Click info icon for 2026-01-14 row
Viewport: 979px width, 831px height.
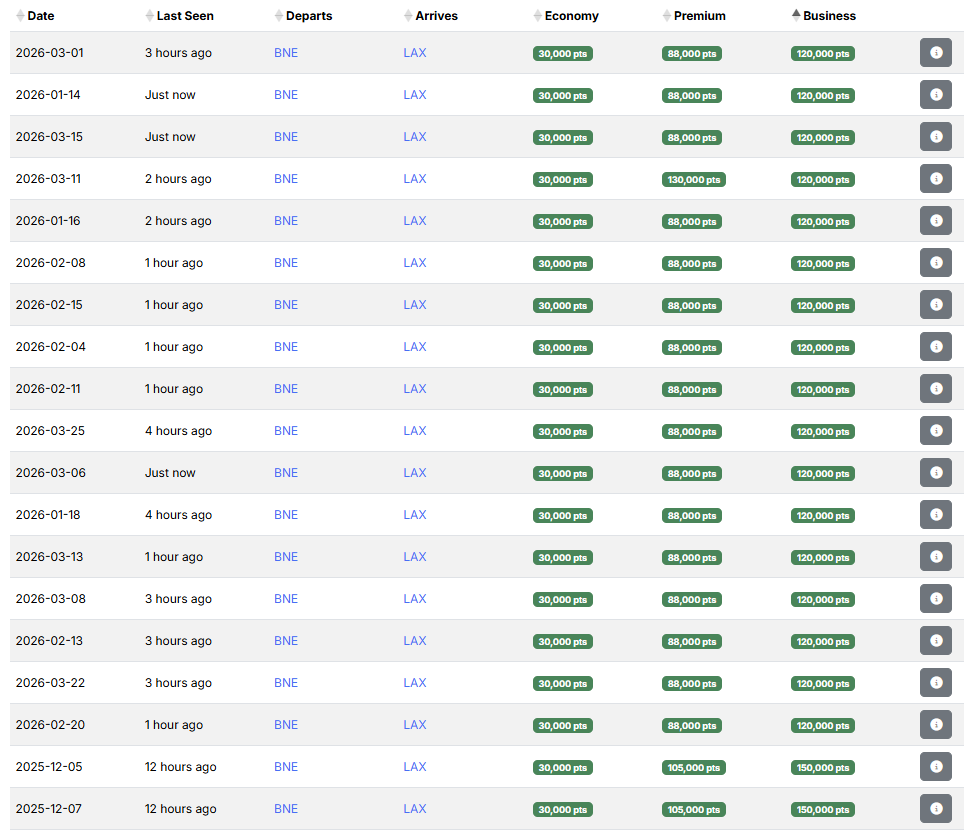point(935,95)
